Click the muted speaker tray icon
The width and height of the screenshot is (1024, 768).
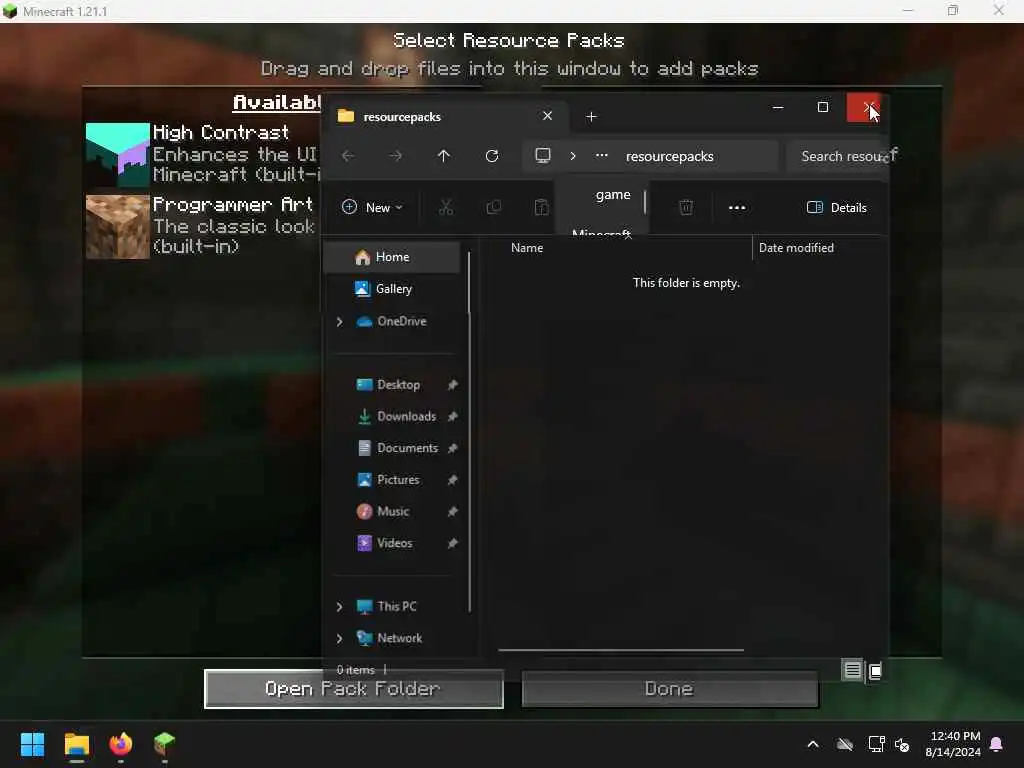point(903,744)
